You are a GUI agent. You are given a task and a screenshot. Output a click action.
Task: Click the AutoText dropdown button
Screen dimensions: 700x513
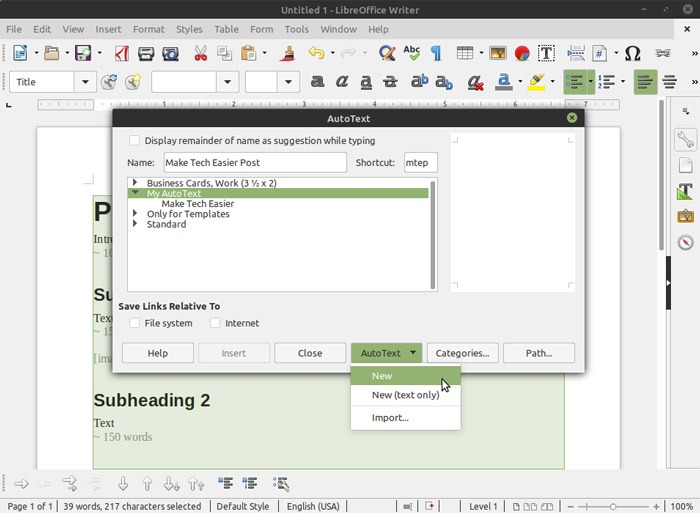(387, 353)
